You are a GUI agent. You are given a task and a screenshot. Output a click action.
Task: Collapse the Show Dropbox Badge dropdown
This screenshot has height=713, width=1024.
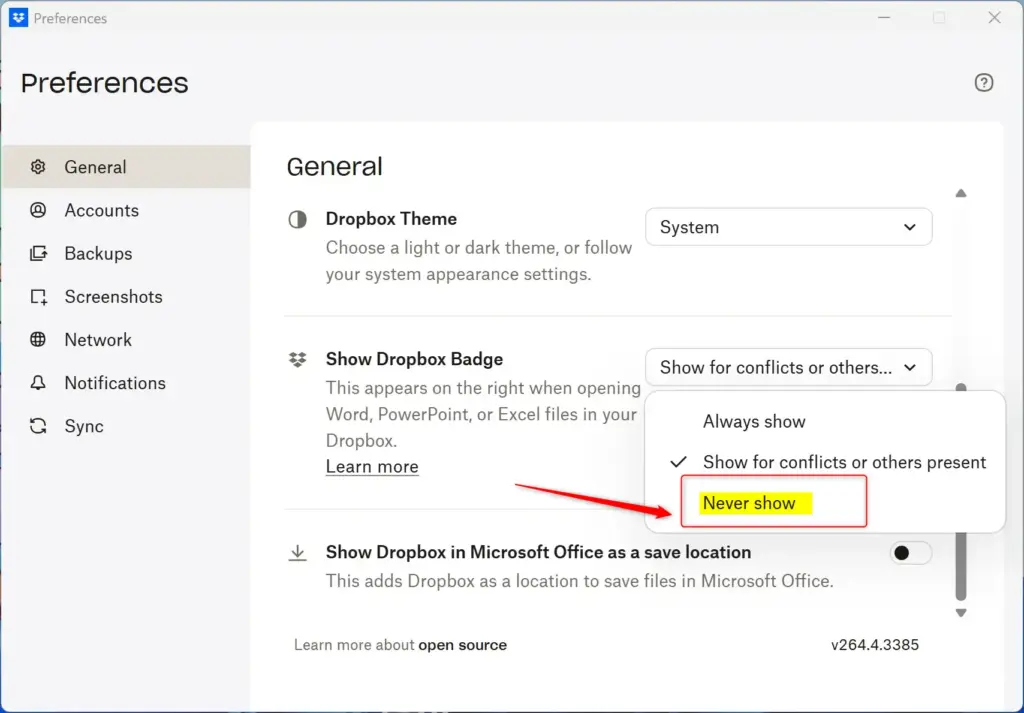(788, 368)
